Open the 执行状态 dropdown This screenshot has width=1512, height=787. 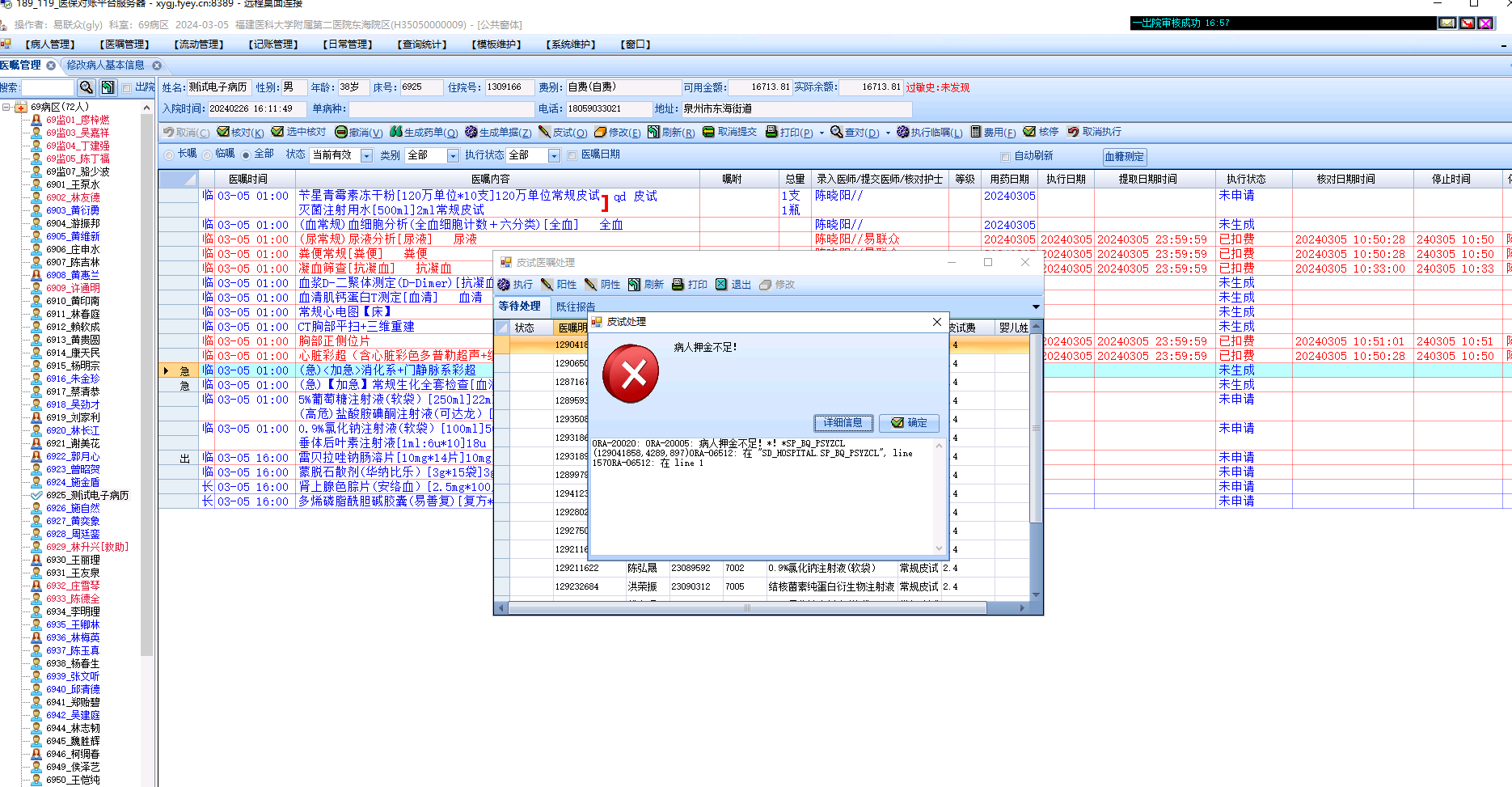point(554,155)
